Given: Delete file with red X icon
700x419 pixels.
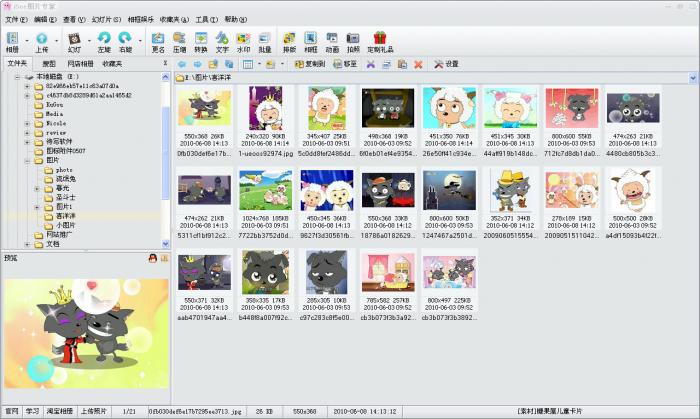Looking at the screenshot, I should (418, 64).
